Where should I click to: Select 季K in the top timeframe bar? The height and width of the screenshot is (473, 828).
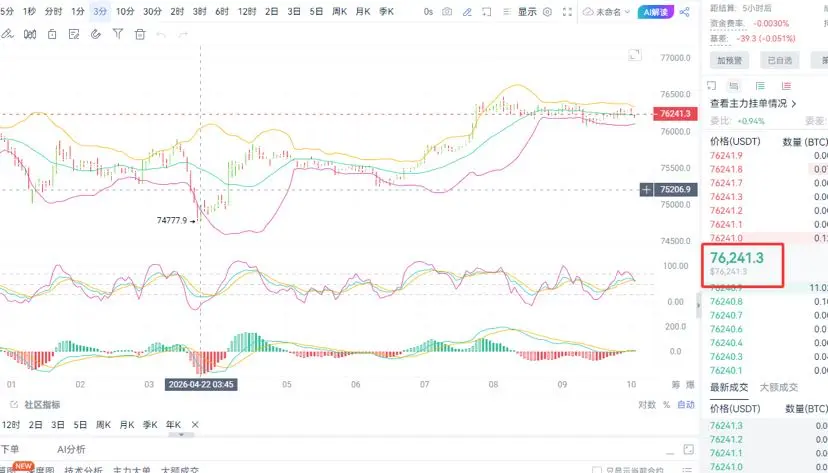click(x=386, y=11)
